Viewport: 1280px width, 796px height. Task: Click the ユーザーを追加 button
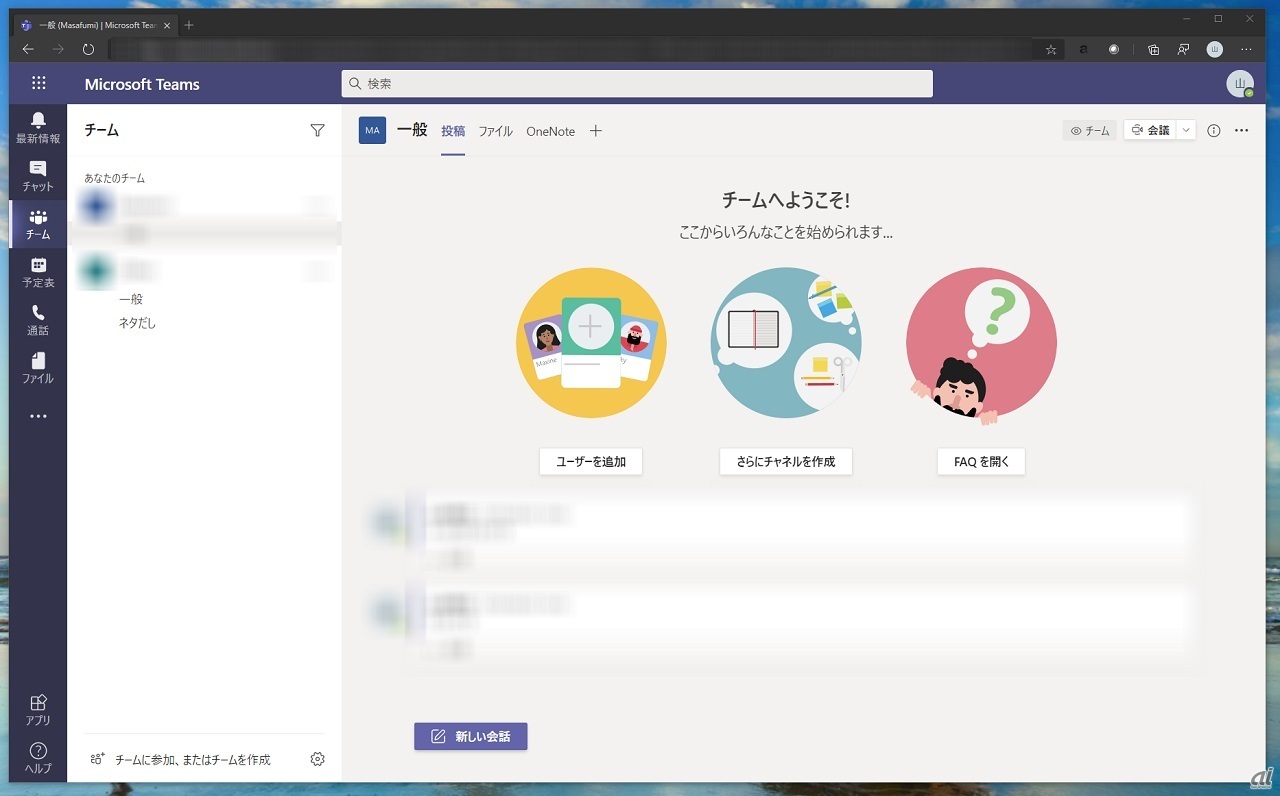point(590,461)
